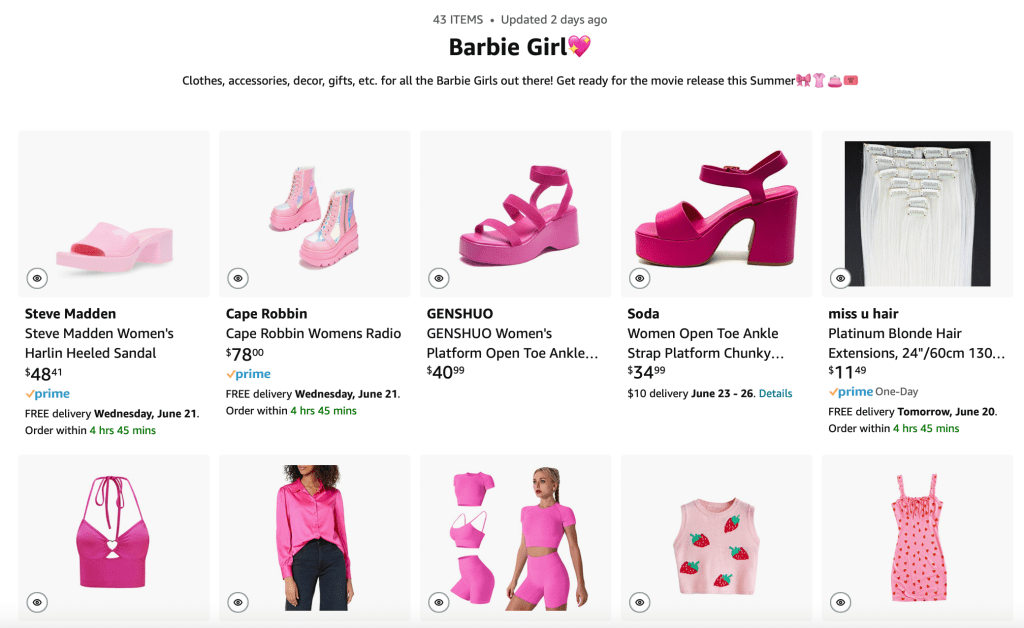Click eye icon on pink halter top

coord(36,602)
